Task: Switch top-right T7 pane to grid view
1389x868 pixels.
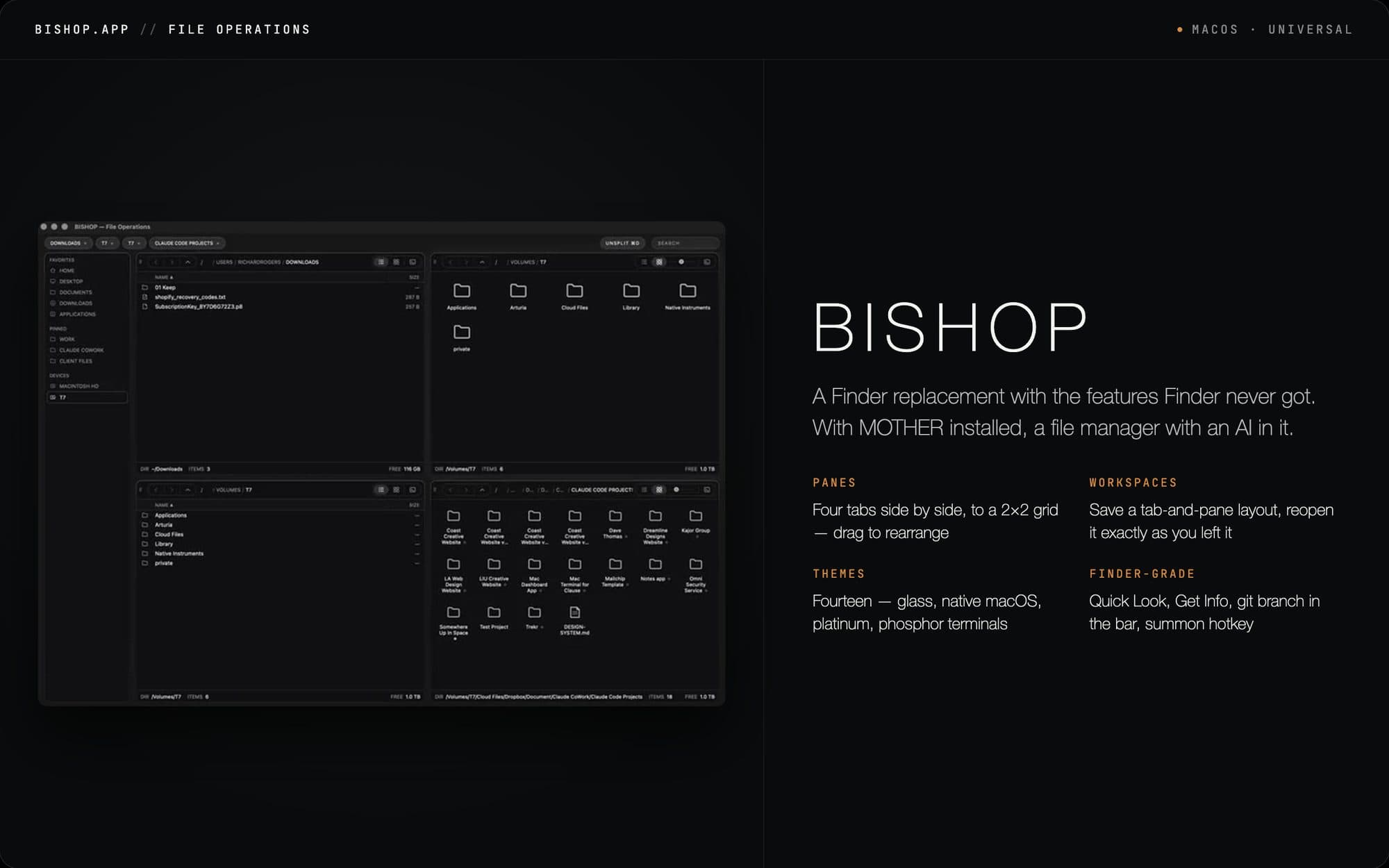Action: coord(659,262)
